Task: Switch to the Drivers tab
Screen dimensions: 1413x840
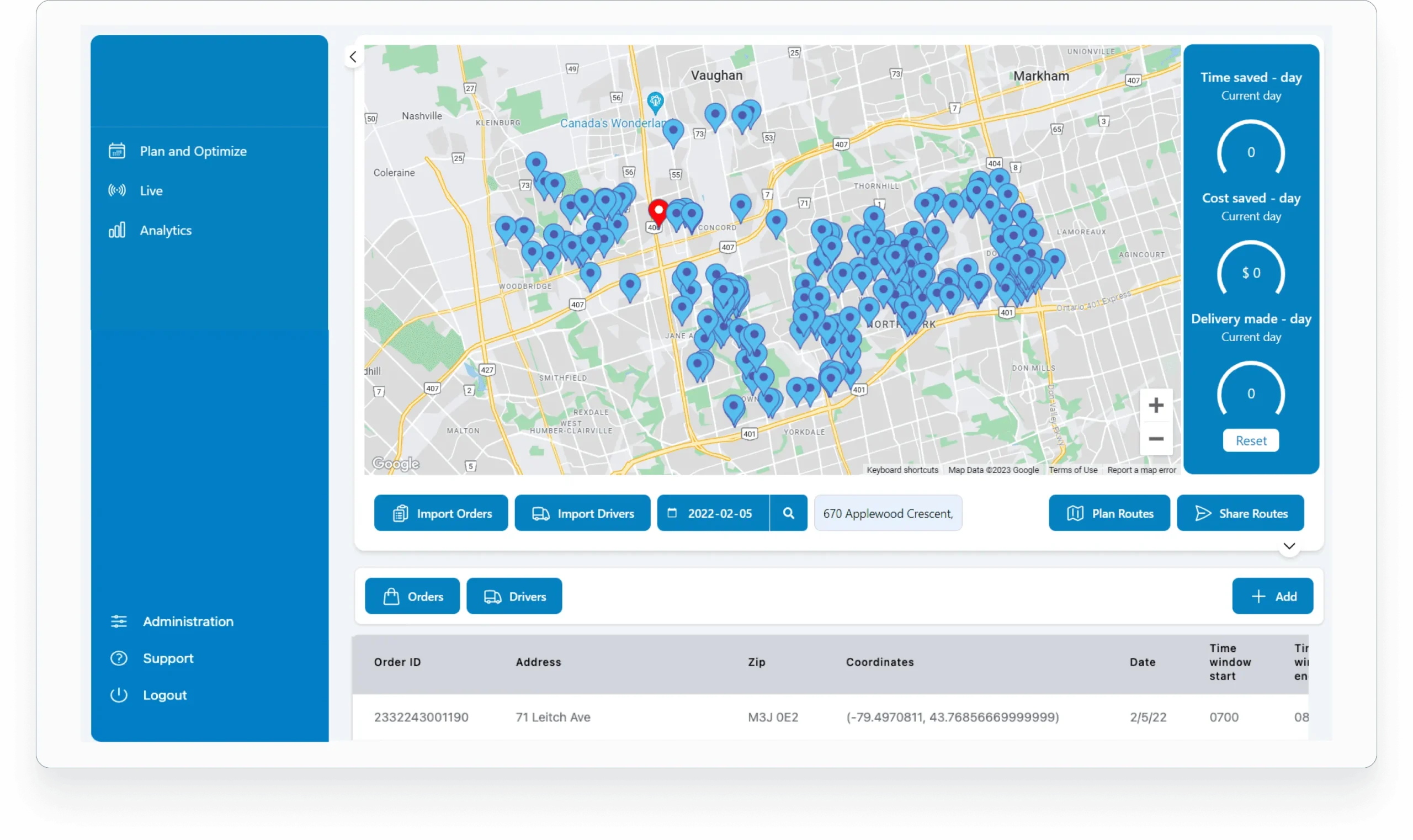Action: tap(514, 596)
